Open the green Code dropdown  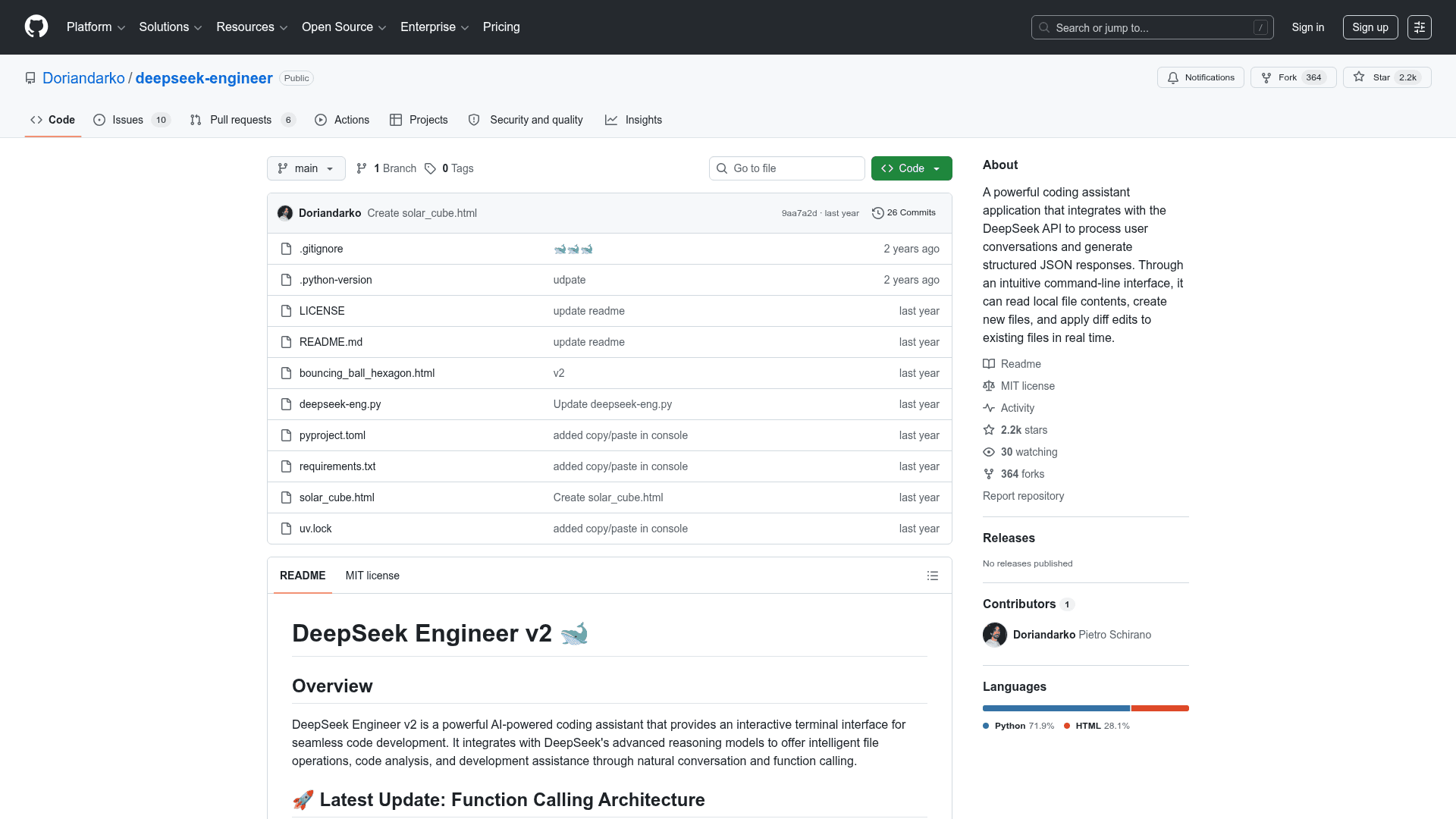click(x=912, y=168)
